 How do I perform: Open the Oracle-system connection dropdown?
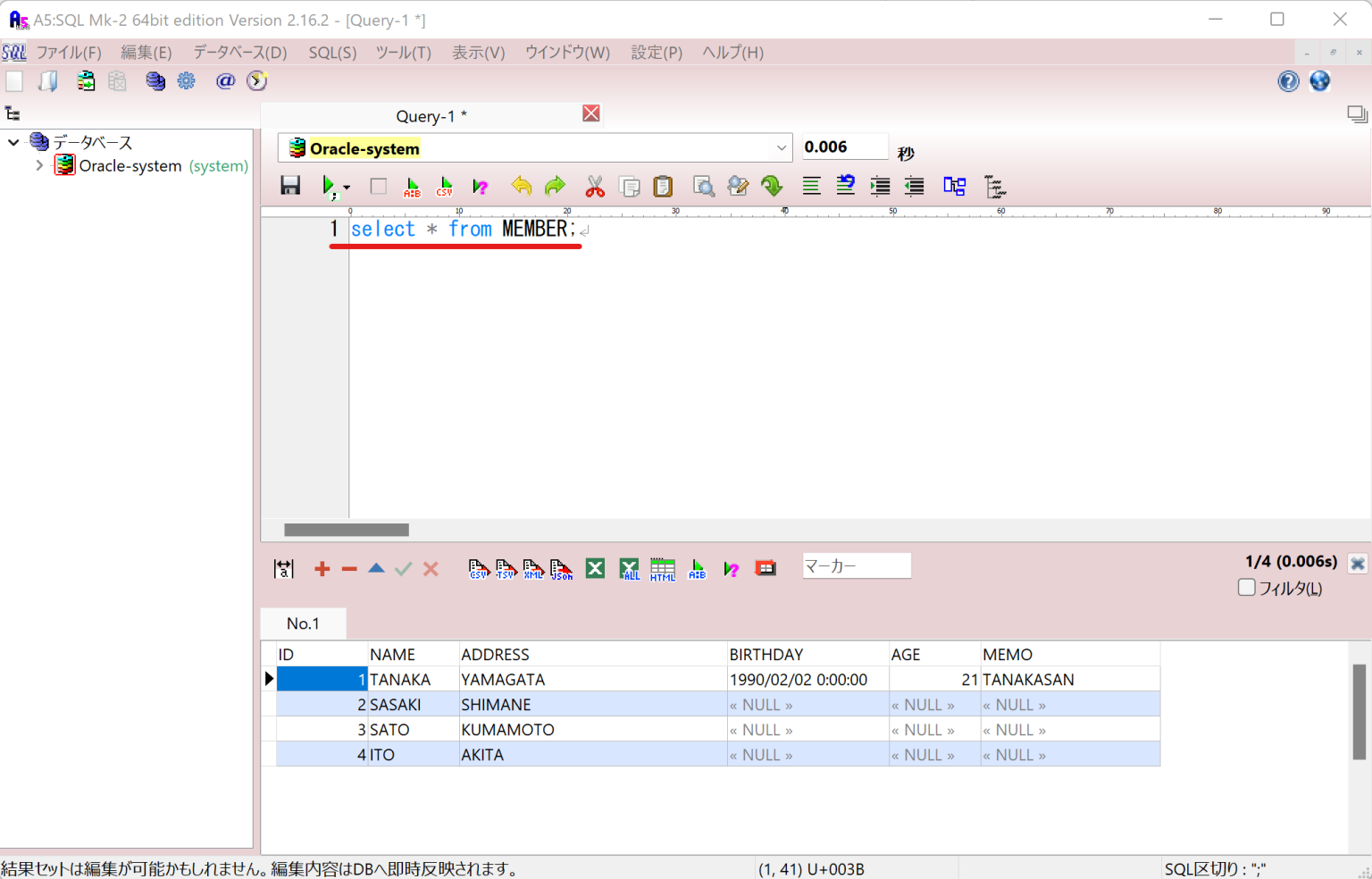pos(782,147)
